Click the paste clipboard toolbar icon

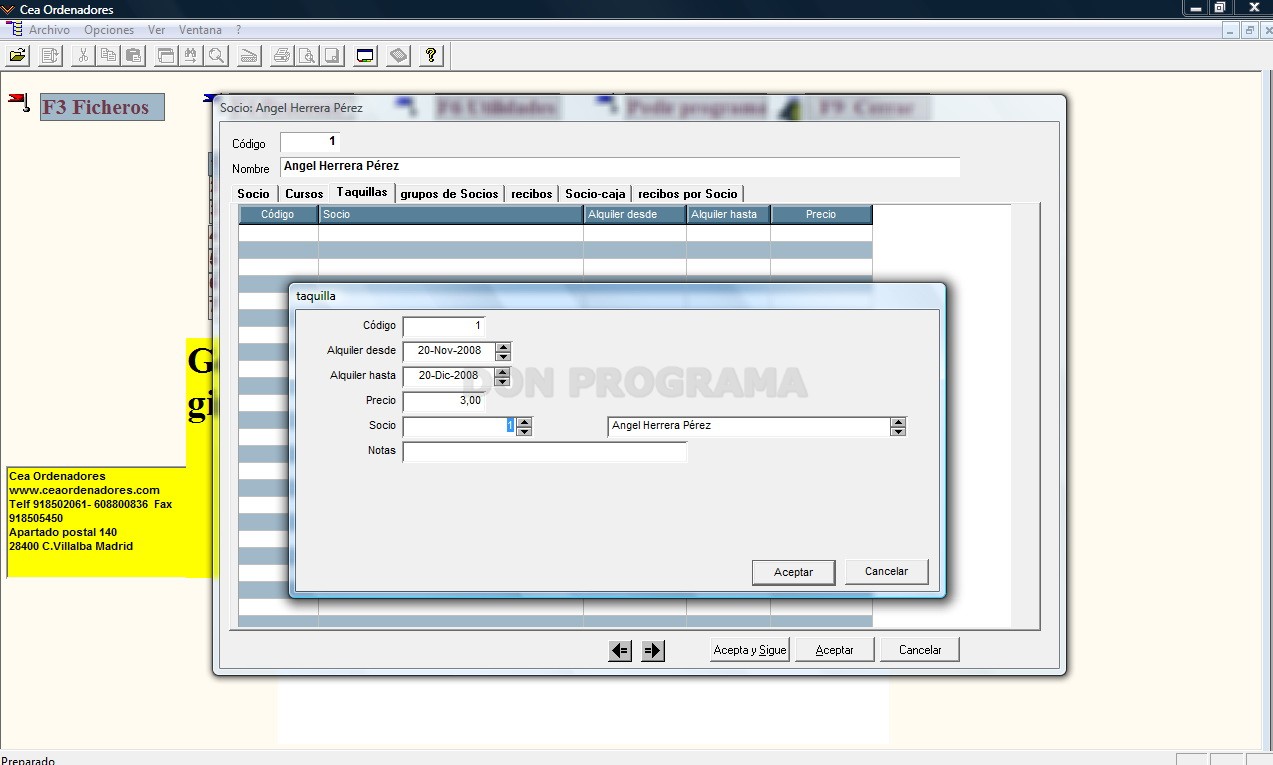pos(133,56)
